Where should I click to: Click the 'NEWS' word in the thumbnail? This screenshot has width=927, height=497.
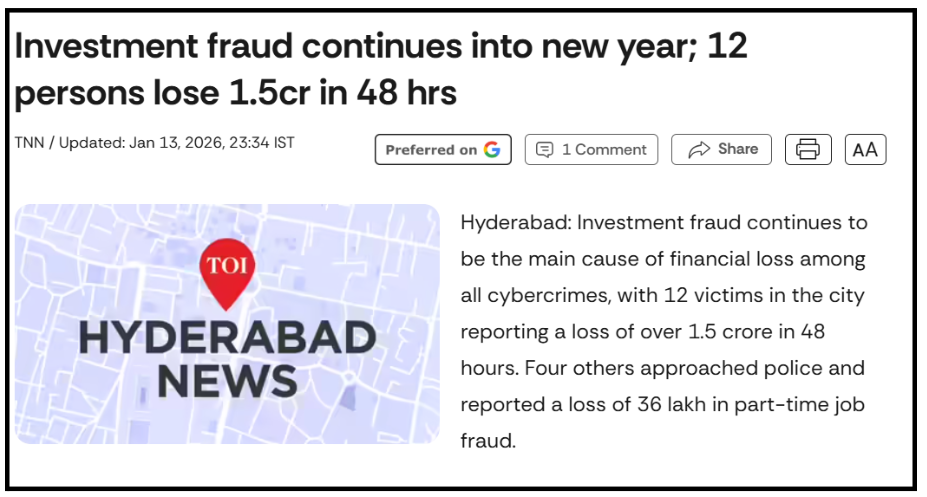(227, 381)
